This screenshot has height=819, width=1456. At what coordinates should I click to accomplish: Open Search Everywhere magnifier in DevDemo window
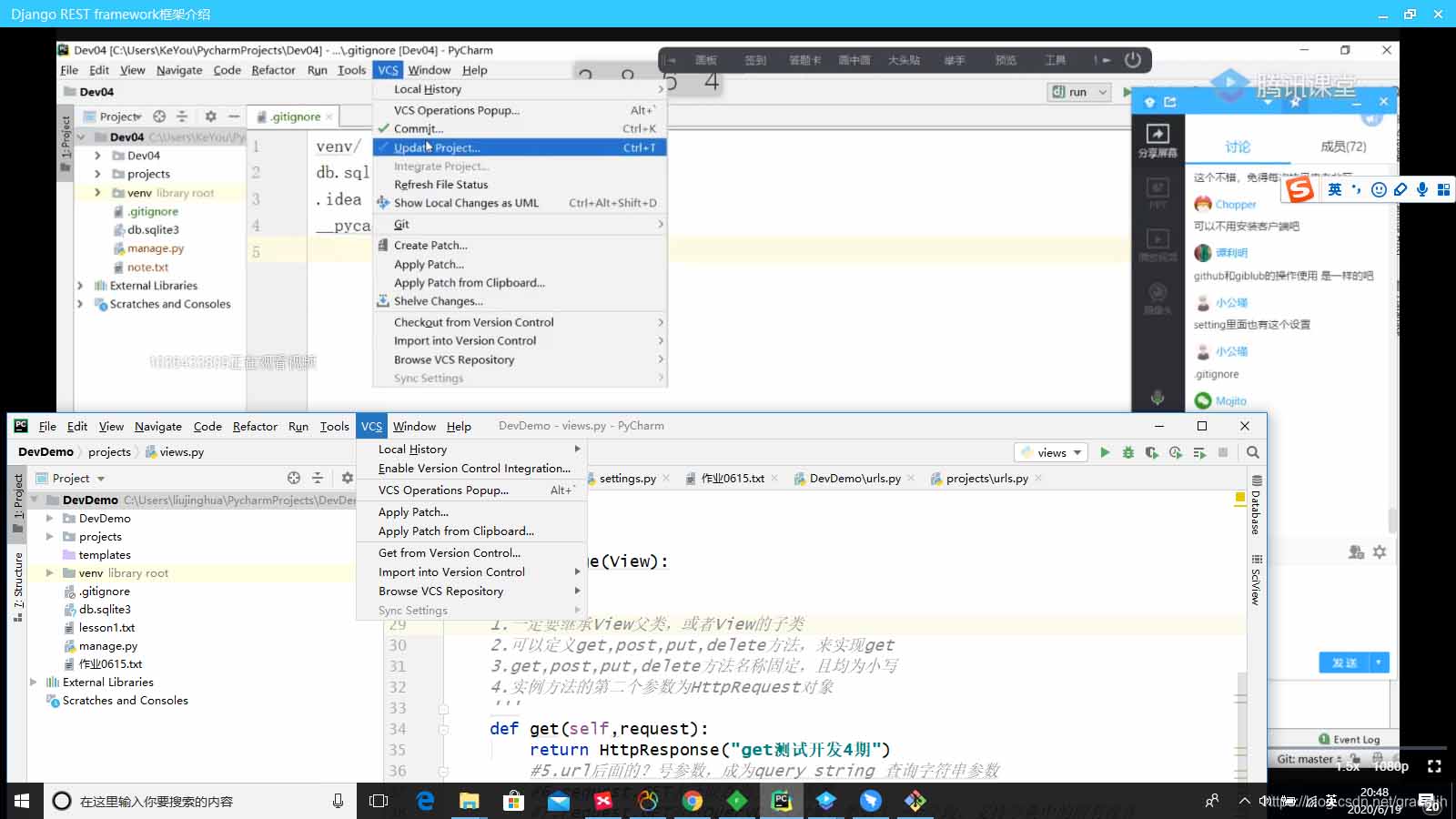(1253, 452)
